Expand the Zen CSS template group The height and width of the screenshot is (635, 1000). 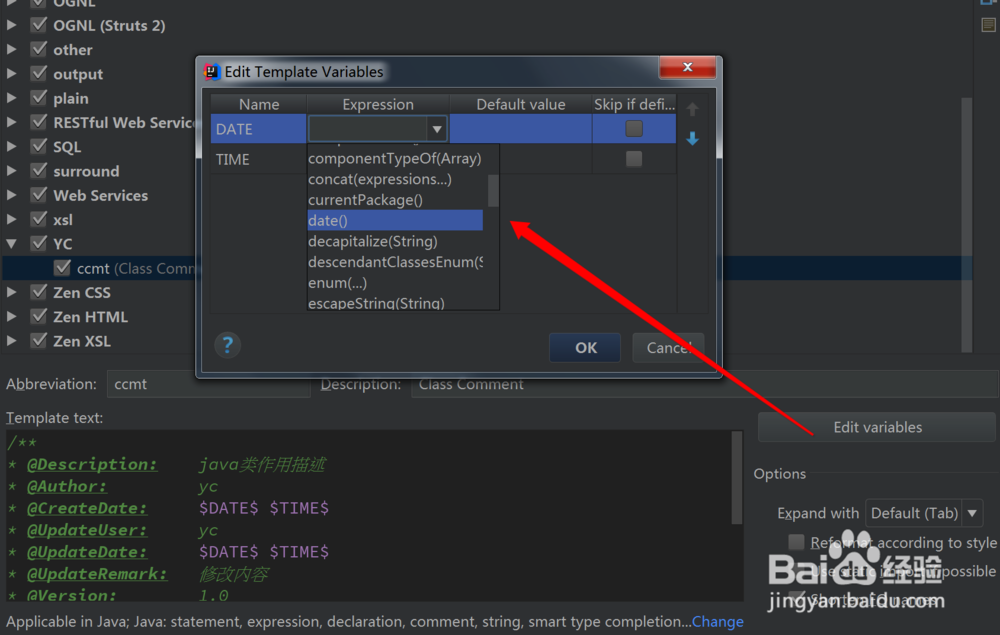click(13, 292)
